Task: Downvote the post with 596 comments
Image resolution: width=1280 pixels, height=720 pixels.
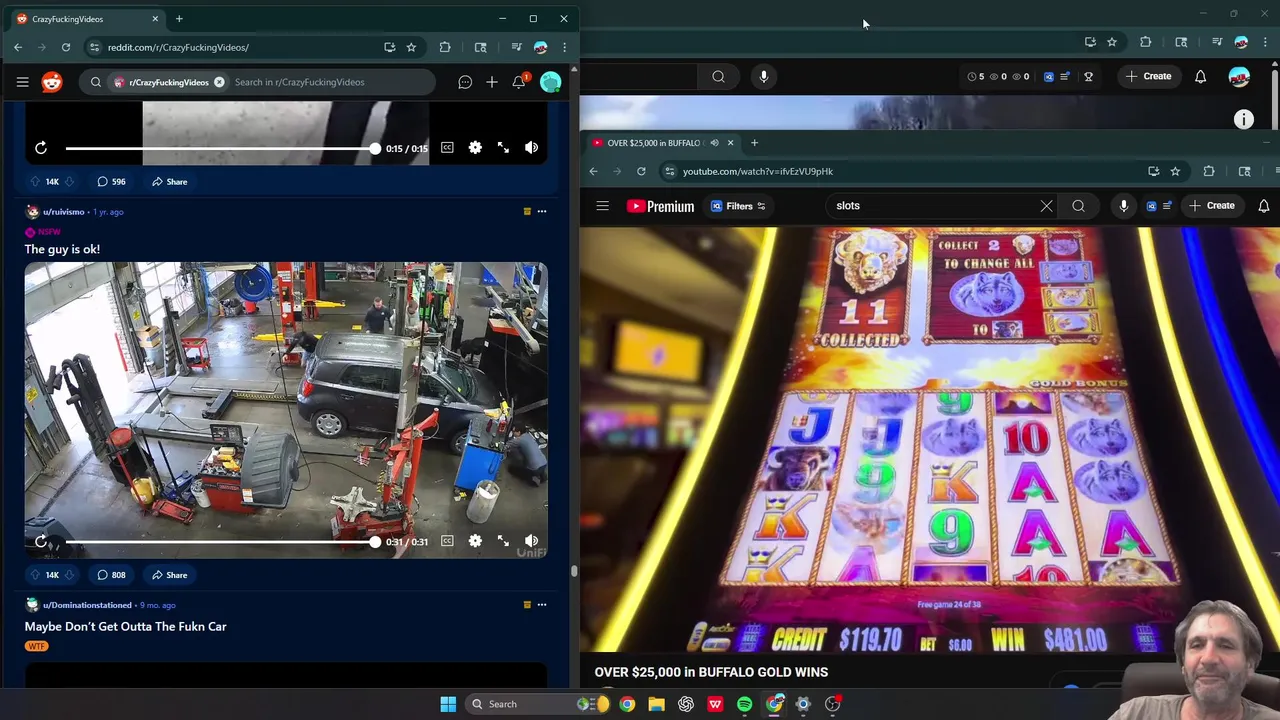Action: [x=69, y=182]
